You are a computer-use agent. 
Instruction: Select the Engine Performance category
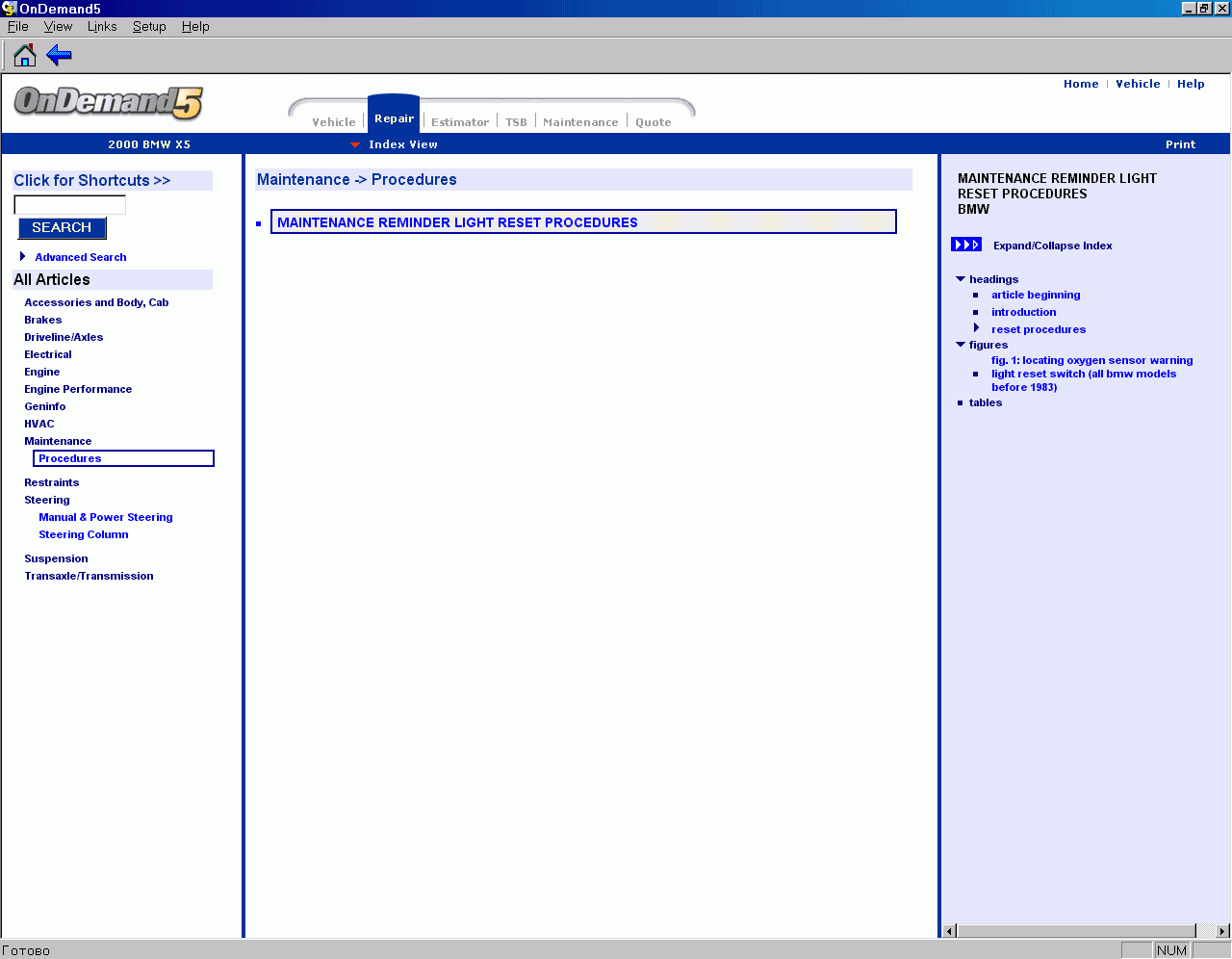pos(78,389)
